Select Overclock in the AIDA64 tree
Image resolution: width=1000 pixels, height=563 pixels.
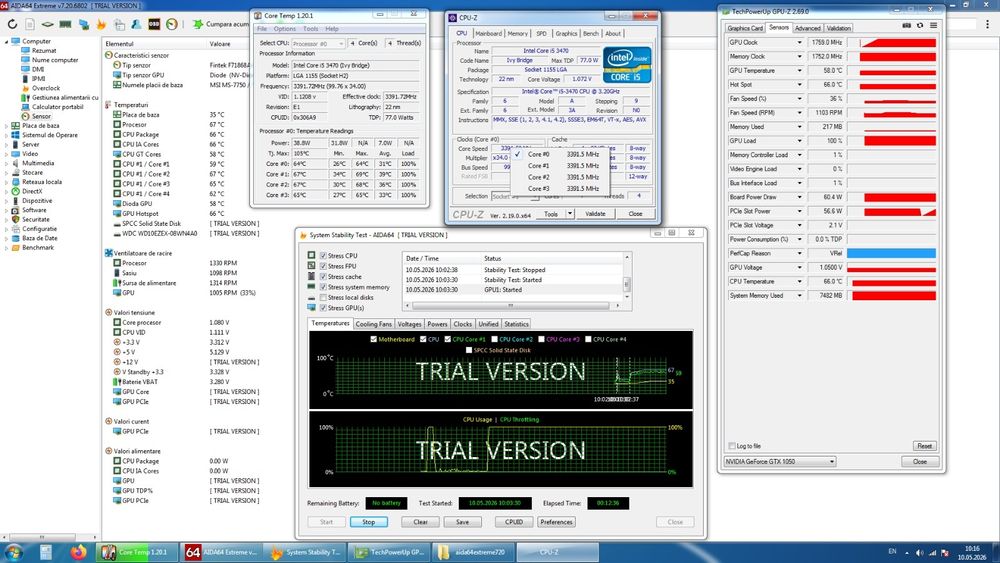pos(45,88)
